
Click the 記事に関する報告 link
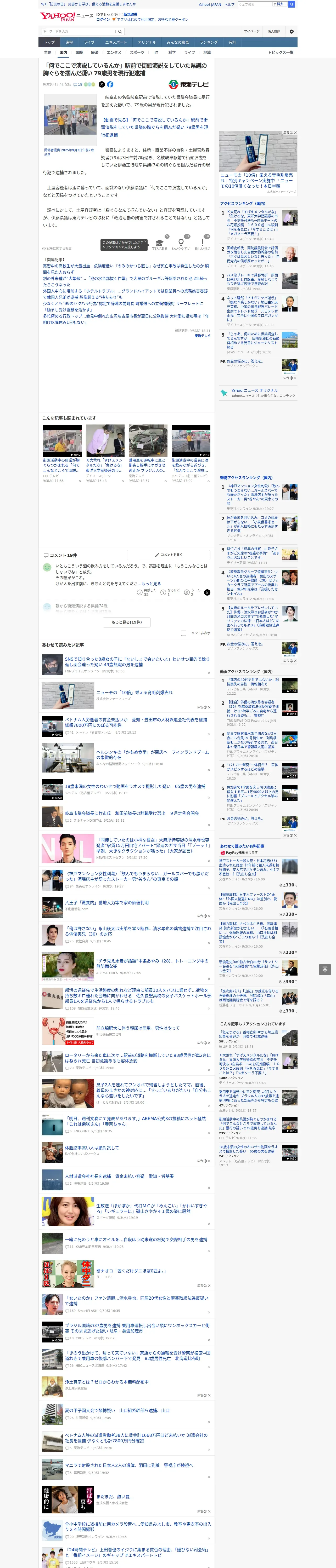[57, 248]
